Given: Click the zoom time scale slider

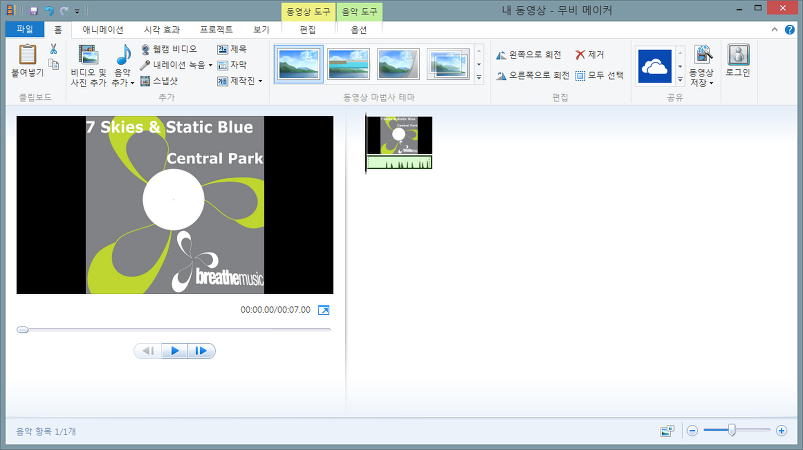Looking at the screenshot, I should point(732,431).
